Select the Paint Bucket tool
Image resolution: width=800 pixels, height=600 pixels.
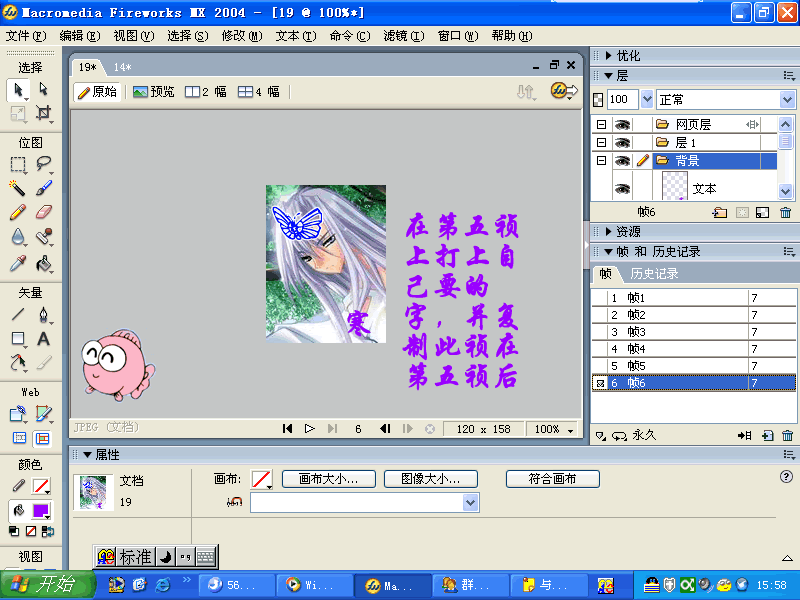click(43, 263)
